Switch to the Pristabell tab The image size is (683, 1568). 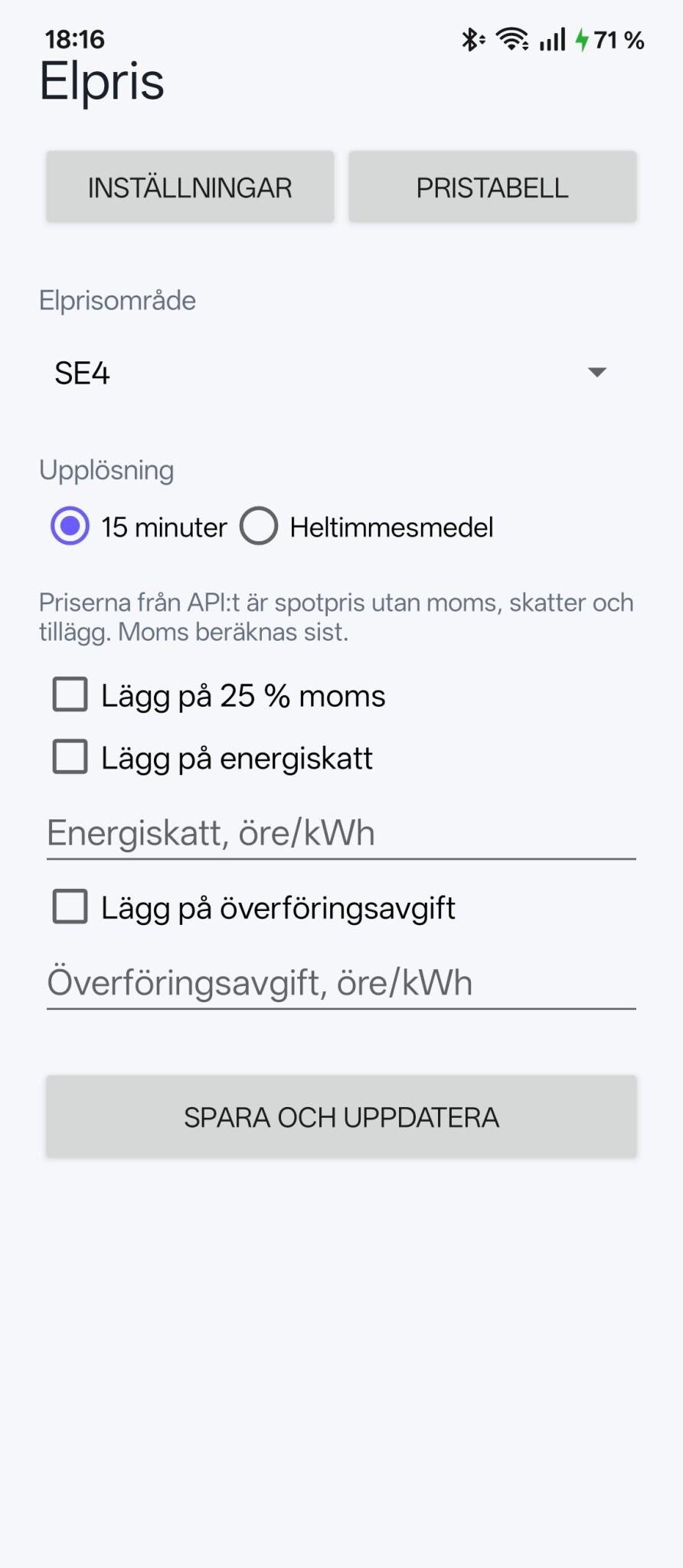pos(492,188)
